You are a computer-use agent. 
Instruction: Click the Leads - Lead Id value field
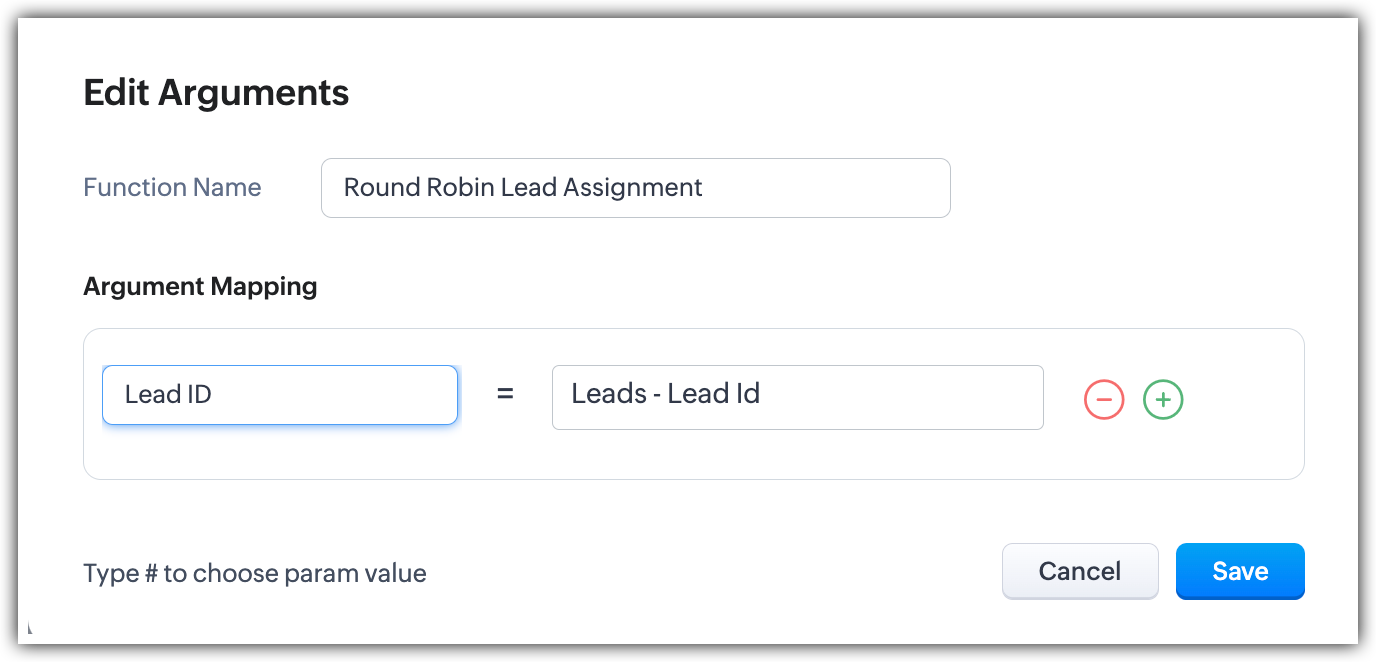797,397
